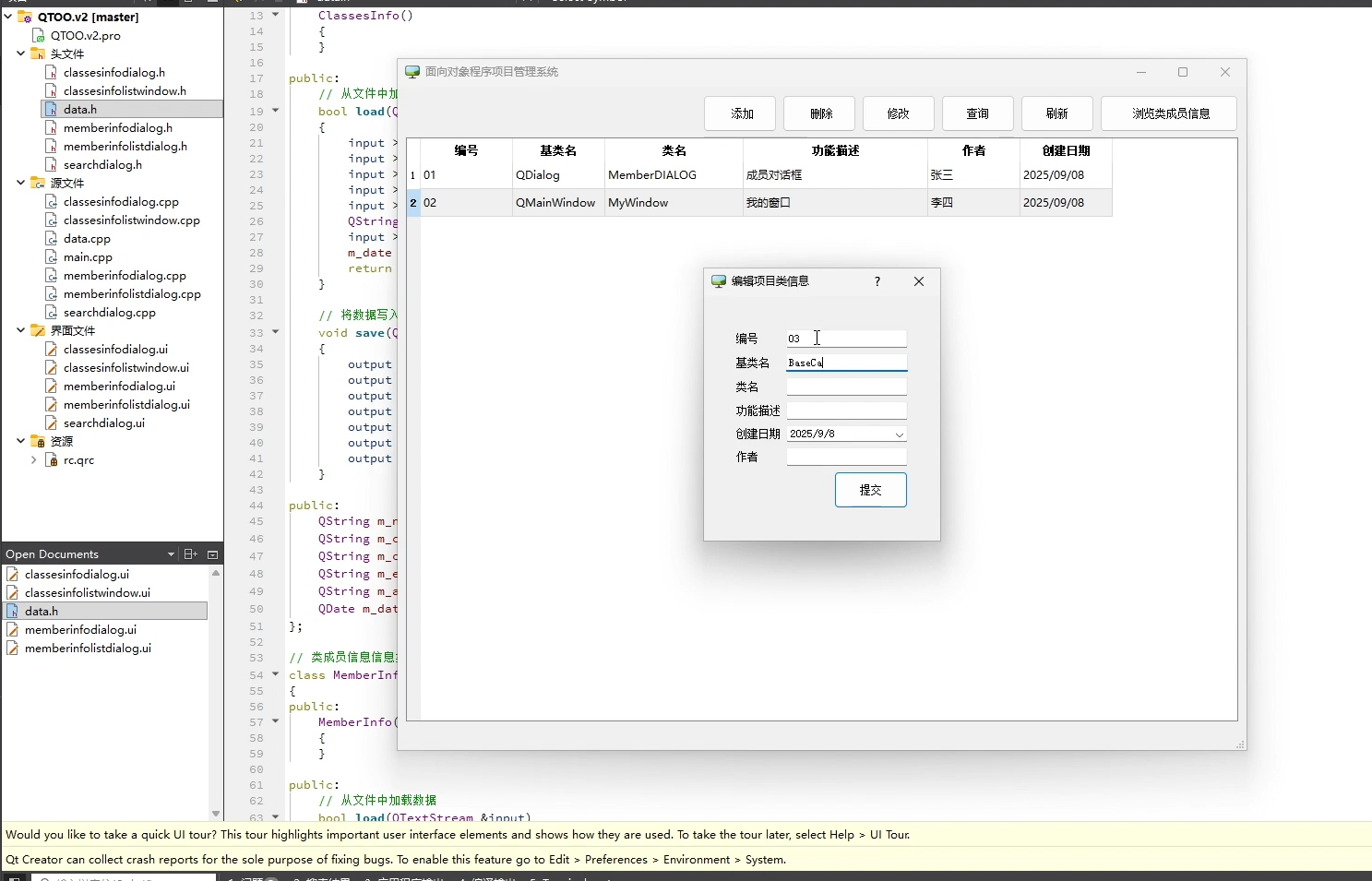Collapse the 资源 tree group
1372x881 pixels.
(x=21, y=440)
